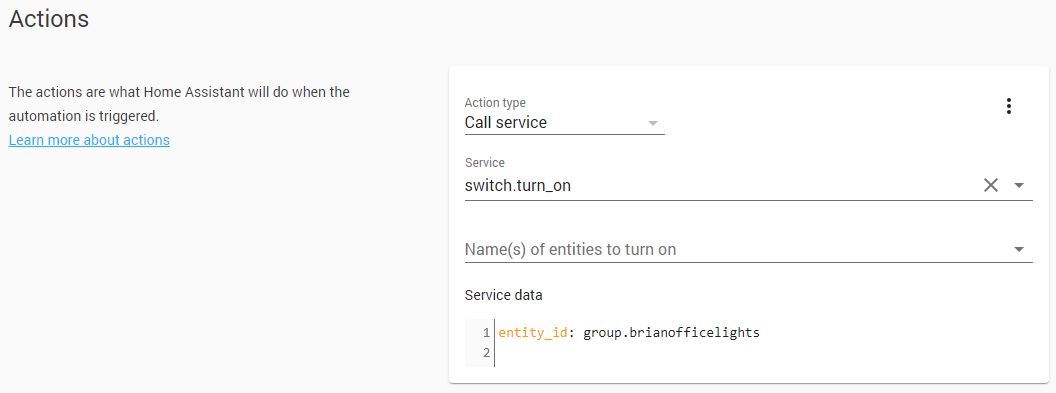Screen dimensions: 1056x393
Task: Click the entity_id line in Service data editor
Action: [x=628, y=332]
